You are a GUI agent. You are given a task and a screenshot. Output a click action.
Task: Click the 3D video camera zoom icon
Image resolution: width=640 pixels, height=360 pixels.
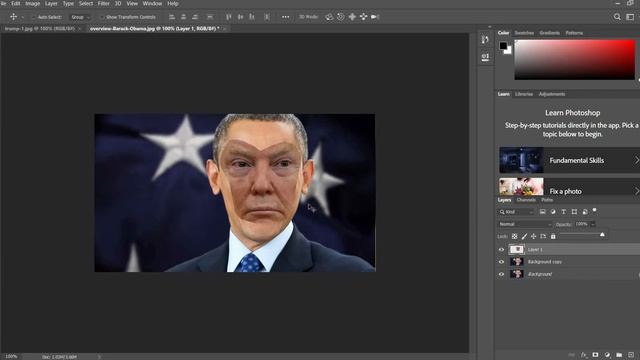(375, 17)
